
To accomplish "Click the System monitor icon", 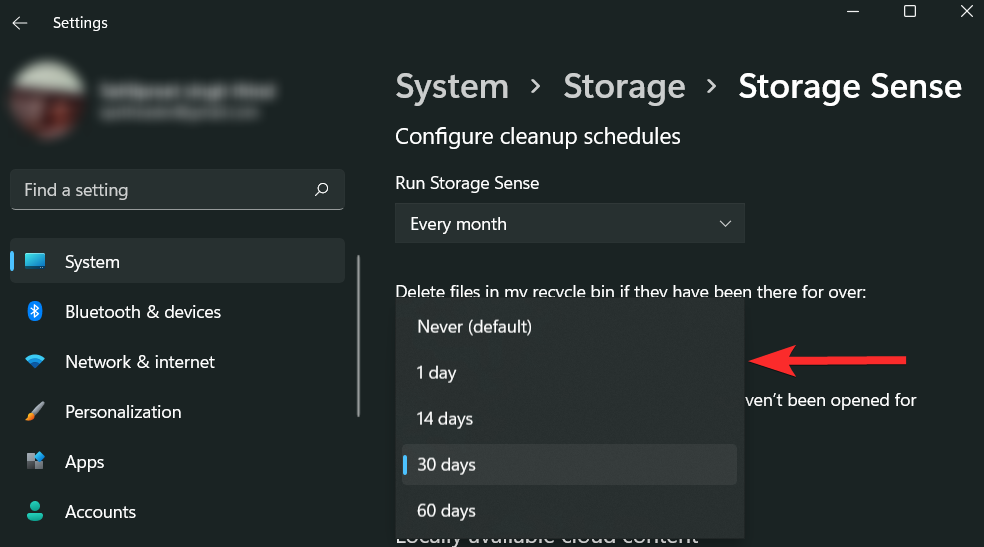I will click(35, 262).
